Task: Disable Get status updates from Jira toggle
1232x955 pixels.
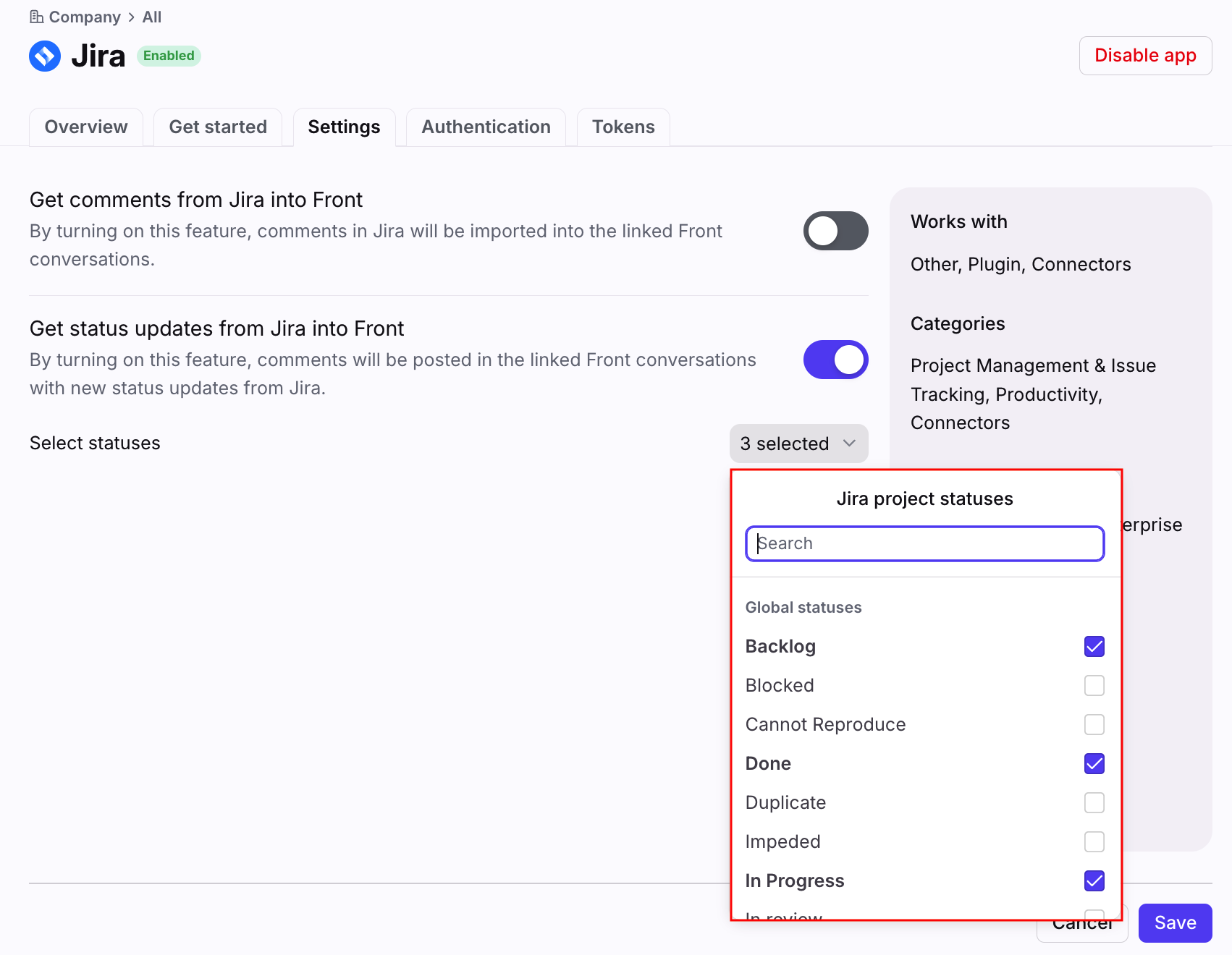Action: click(835, 360)
